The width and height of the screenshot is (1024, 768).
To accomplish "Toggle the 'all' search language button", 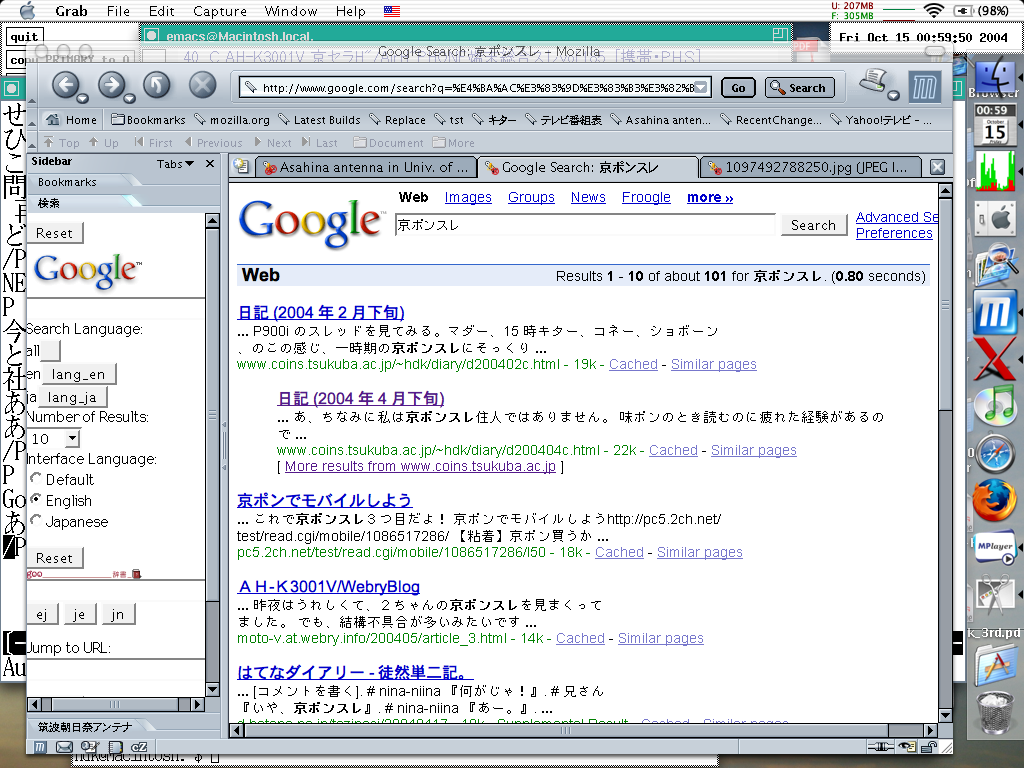I will [50, 351].
